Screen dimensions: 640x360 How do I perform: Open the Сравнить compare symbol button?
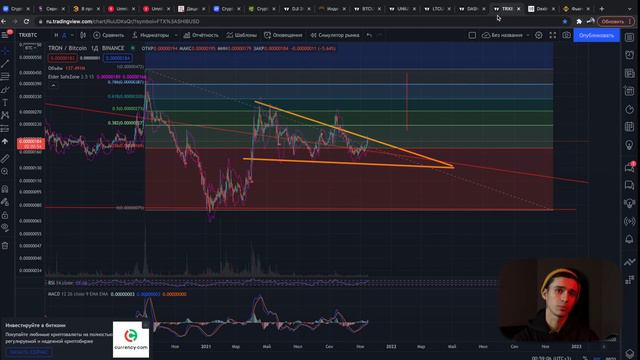109,35
